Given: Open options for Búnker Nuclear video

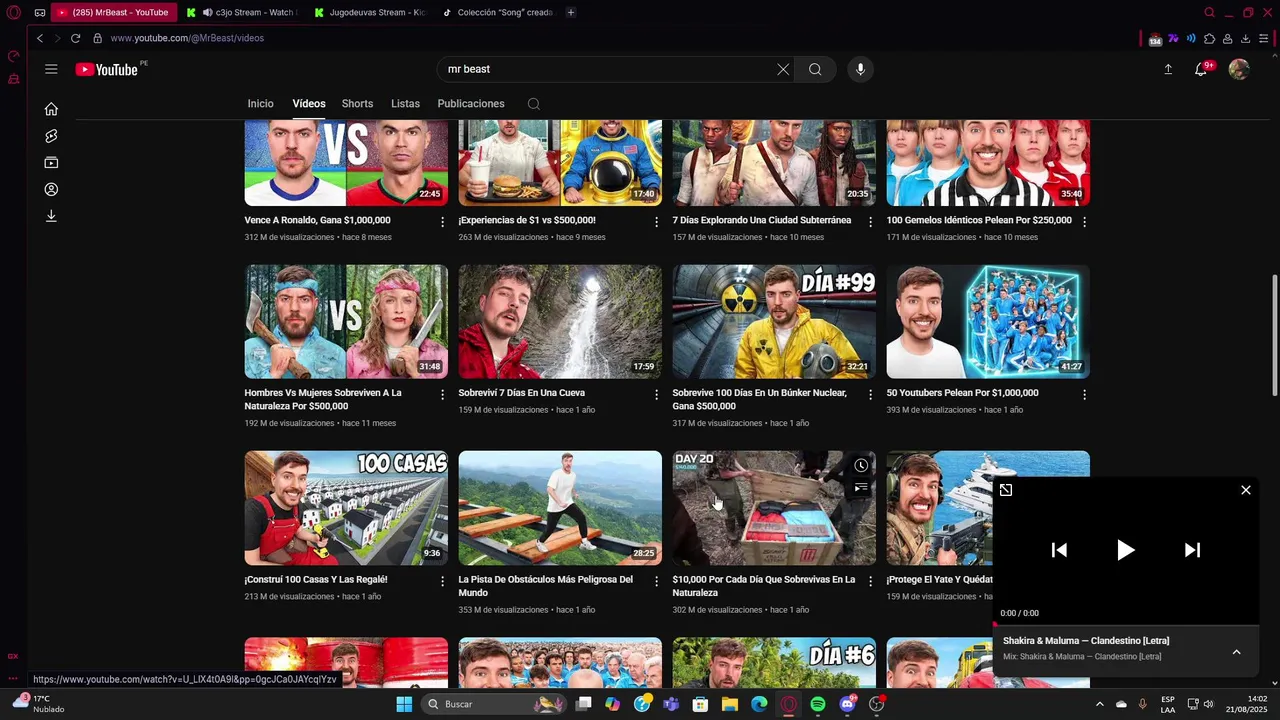Looking at the screenshot, I should (x=870, y=395).
